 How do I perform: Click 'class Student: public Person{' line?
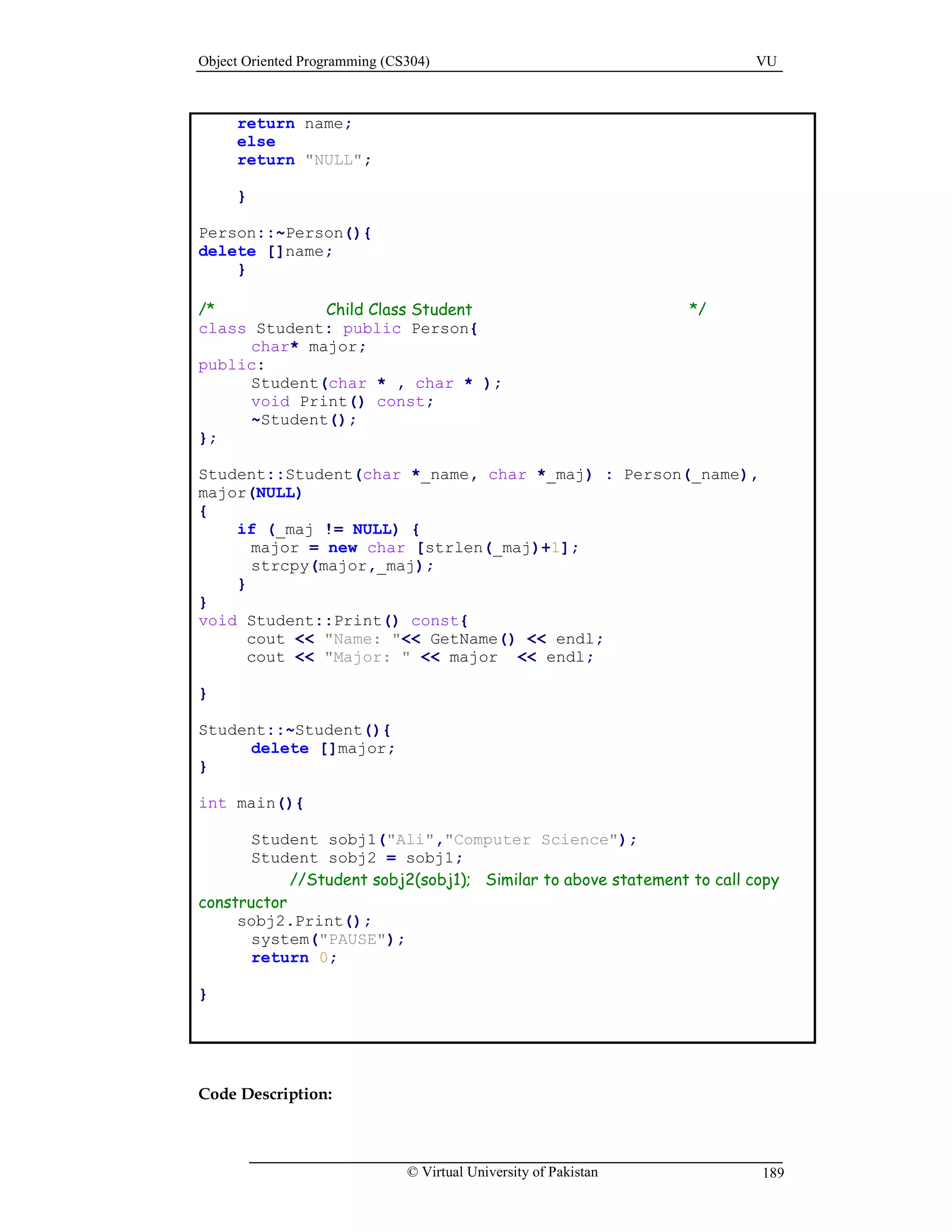point(338,329)
